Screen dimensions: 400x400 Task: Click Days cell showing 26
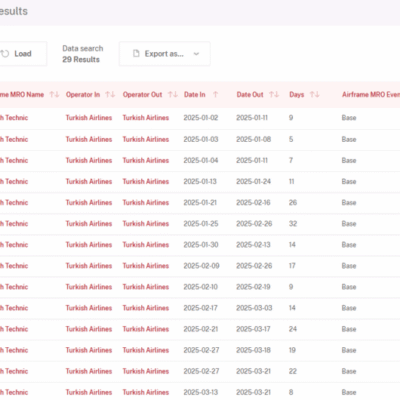[293, 202]
